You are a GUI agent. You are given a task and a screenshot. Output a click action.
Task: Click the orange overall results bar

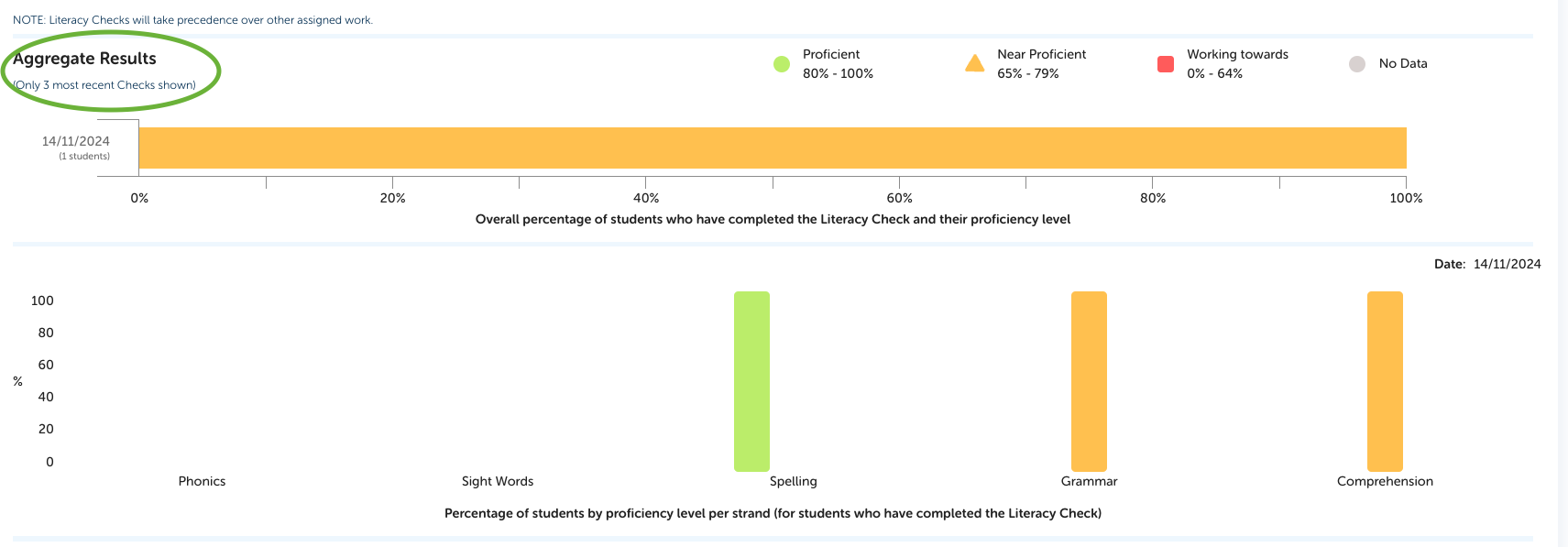pyautogui.click(x=772, y=148)
